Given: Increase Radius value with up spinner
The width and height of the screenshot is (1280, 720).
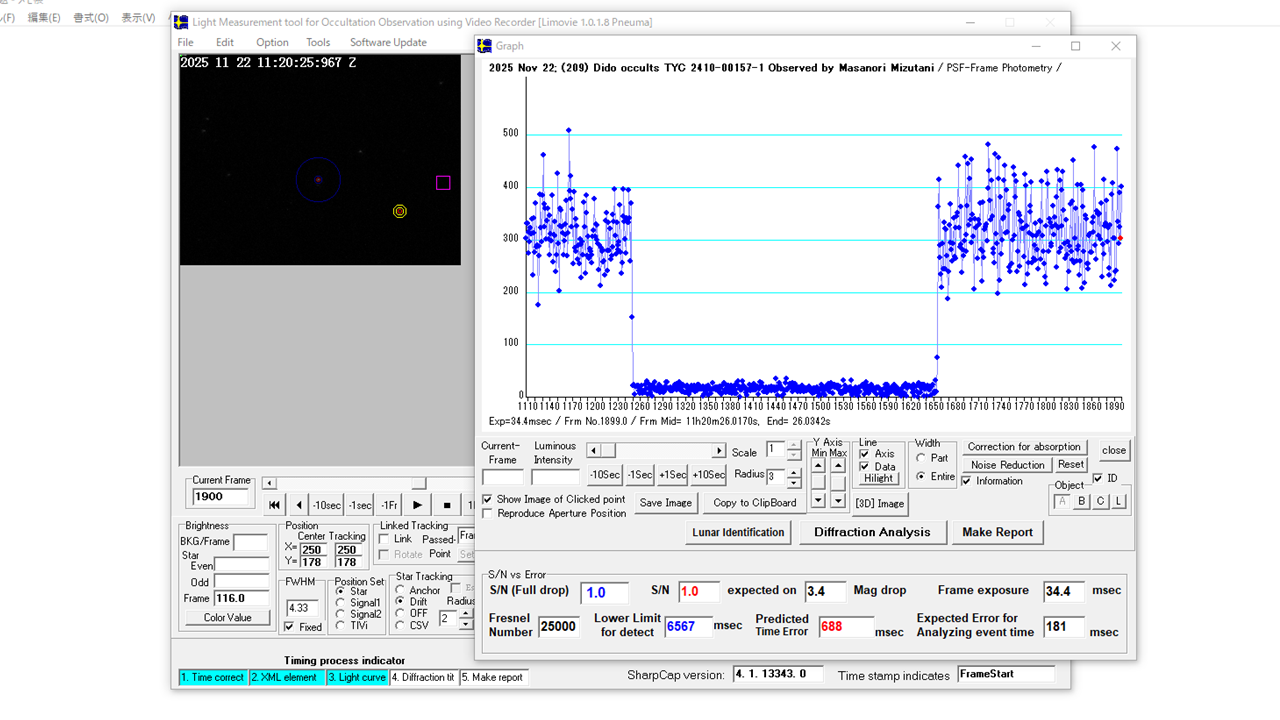Looking at the screenshot, I should pos(794,471).
